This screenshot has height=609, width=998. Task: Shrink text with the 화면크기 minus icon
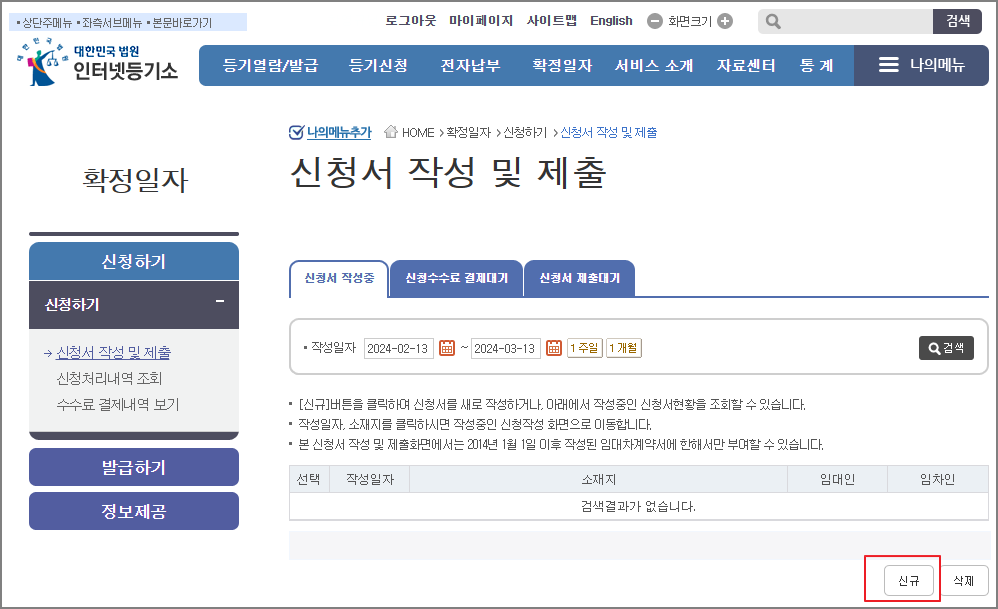656,20
